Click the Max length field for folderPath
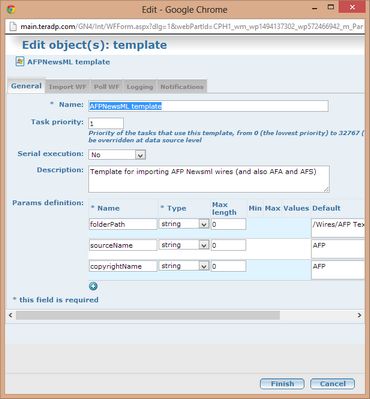 pos(229,224)
